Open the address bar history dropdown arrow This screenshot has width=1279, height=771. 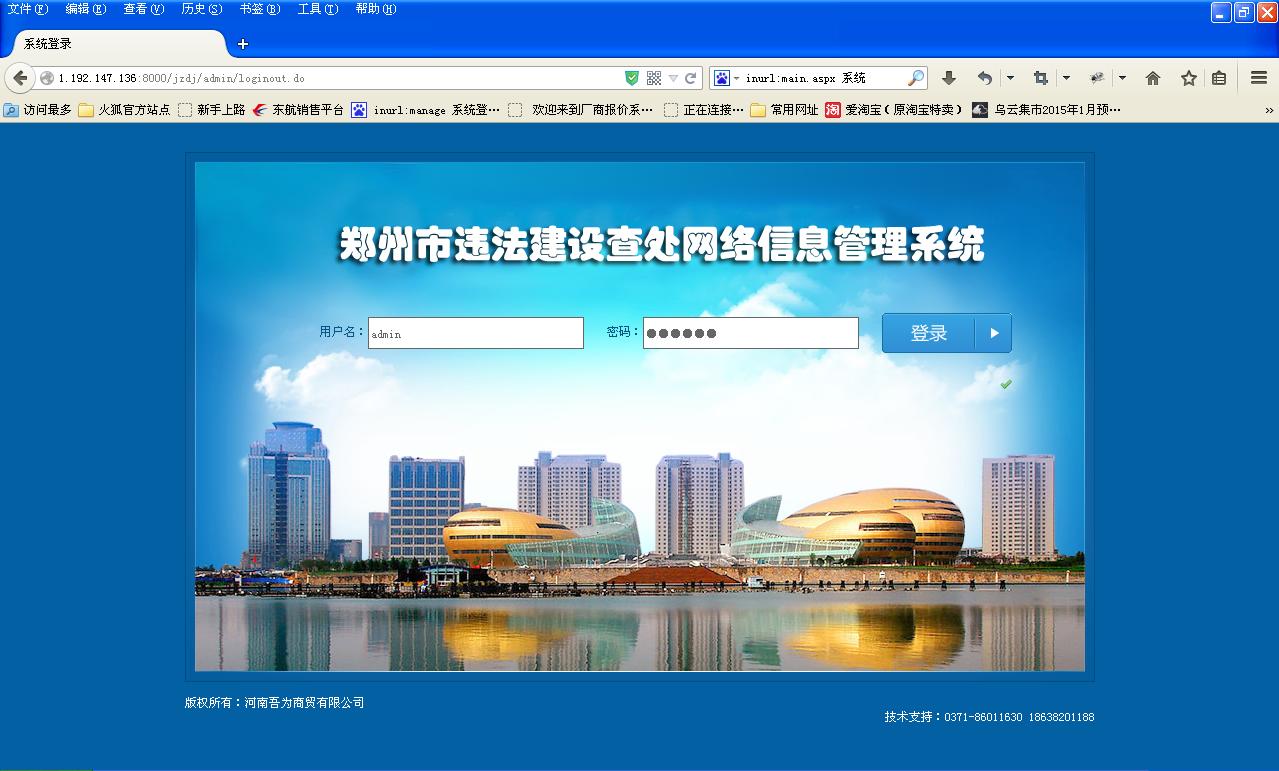[673, 78]
